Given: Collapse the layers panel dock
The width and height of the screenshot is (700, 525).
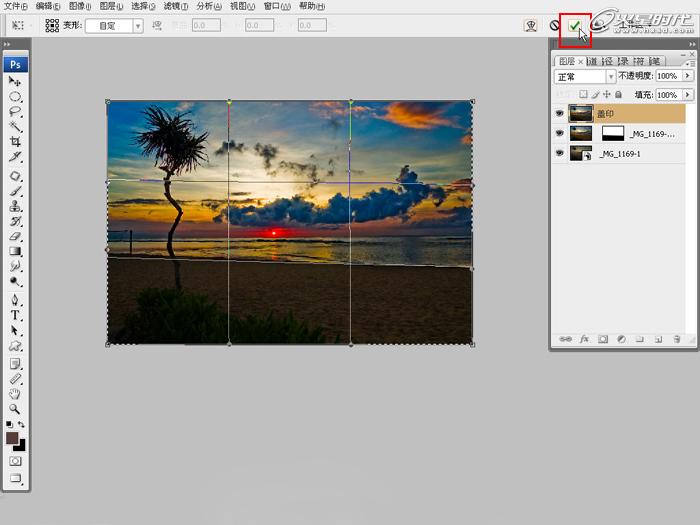Looking at the screenshot, I should click(x=692, y=44).
